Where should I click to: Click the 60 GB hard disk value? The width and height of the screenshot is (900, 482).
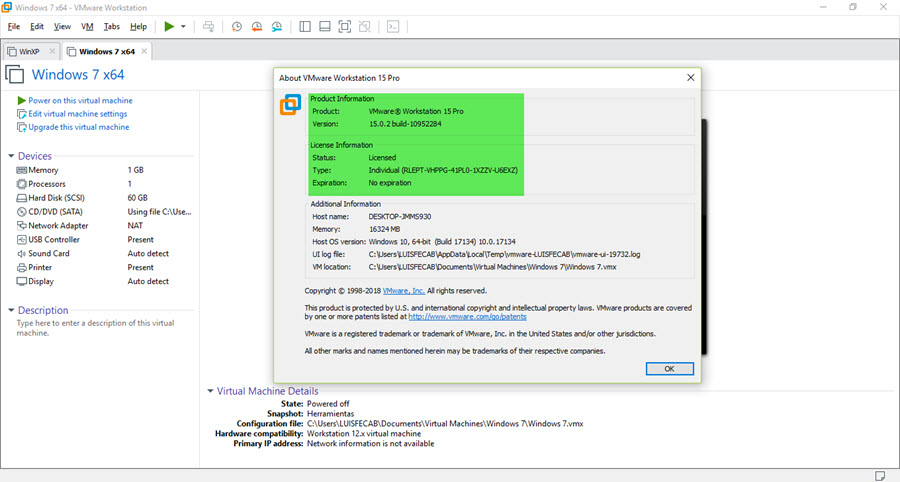pos(137,198)
